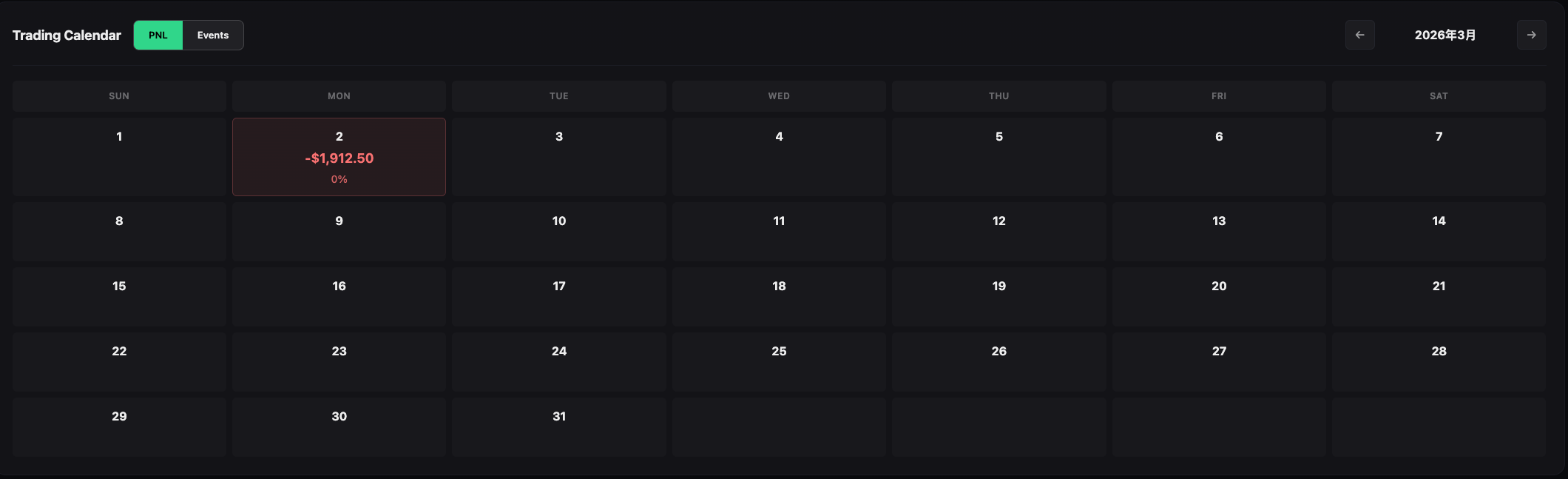Select the SUN column header
This screenshot has width=1568, height=479.
pos(119,96)
